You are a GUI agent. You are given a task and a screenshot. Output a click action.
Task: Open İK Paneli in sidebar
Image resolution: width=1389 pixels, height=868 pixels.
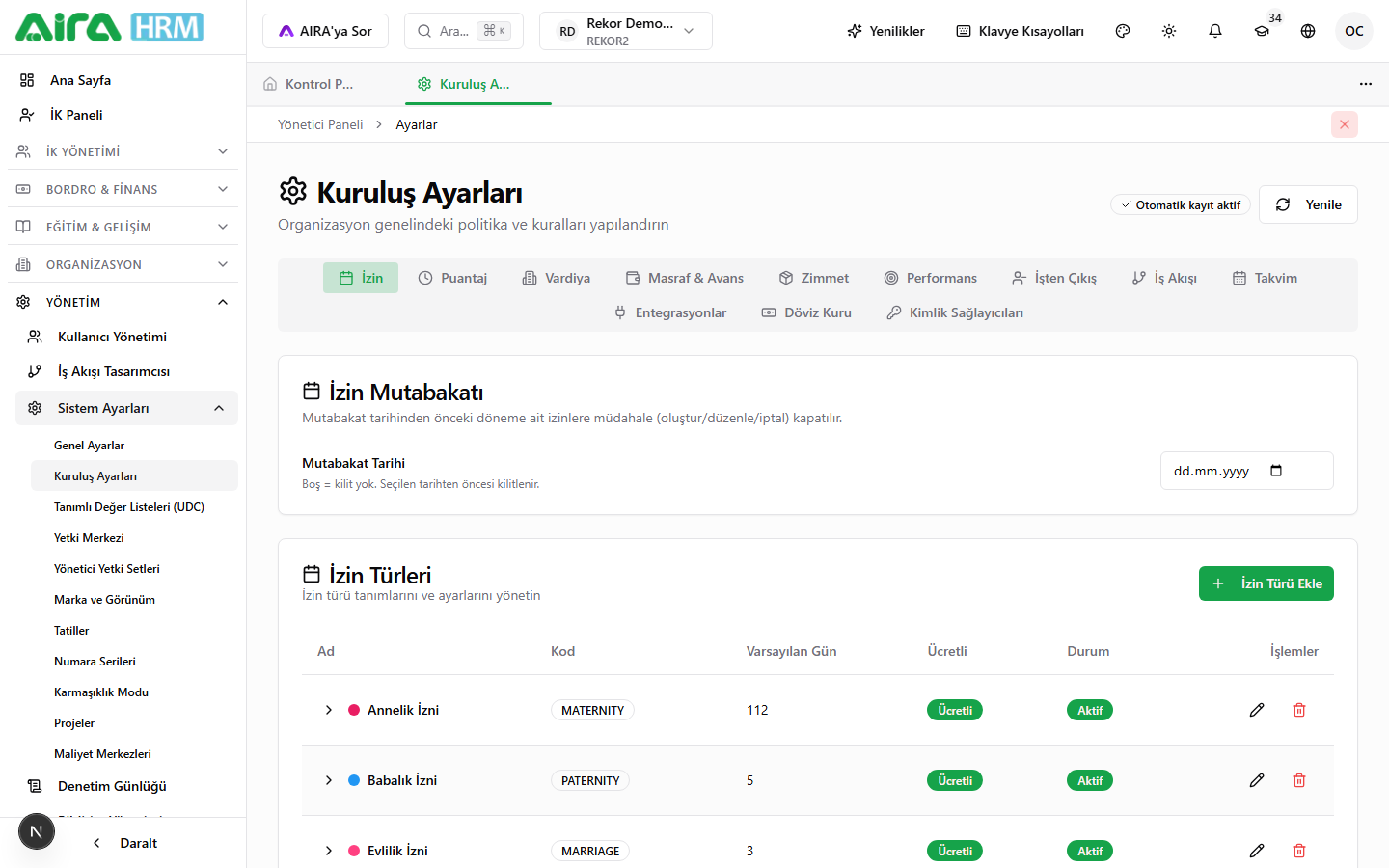coord(123,115)
